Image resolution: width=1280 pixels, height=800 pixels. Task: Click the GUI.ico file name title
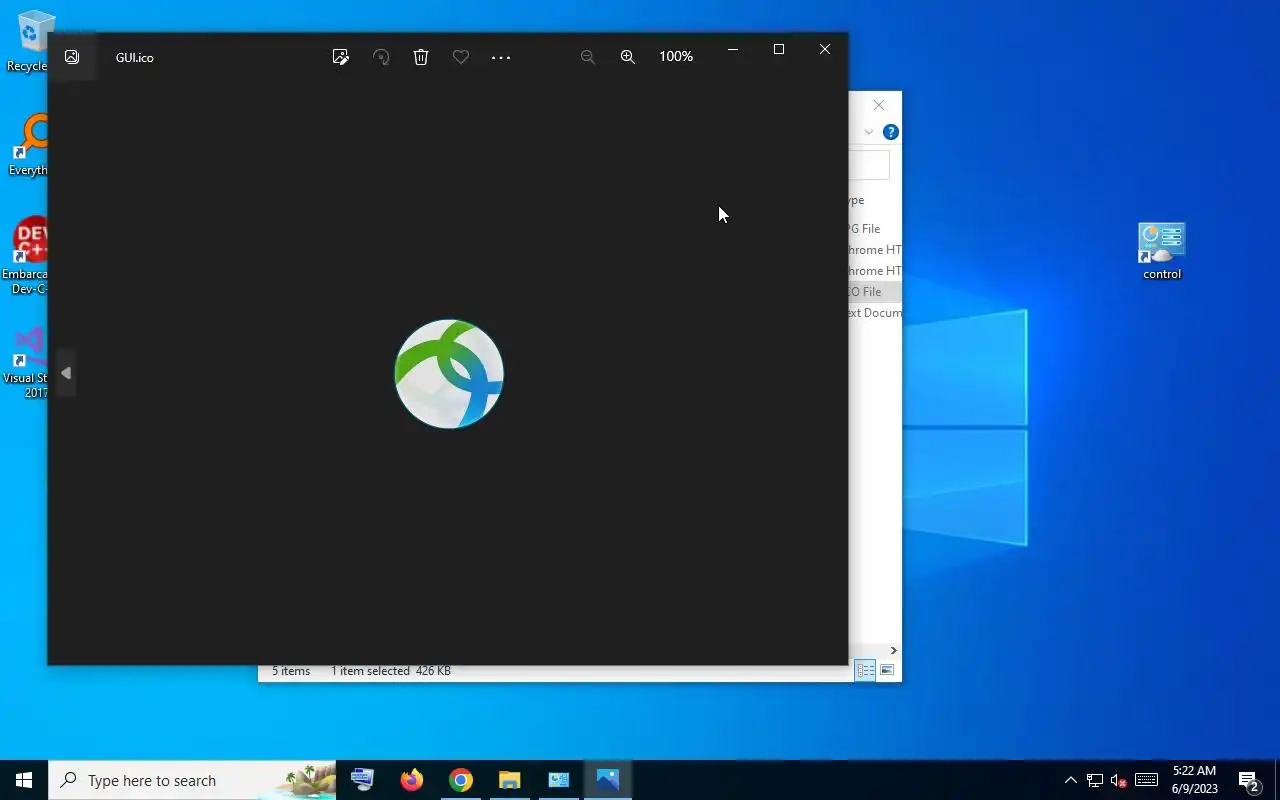134,57
